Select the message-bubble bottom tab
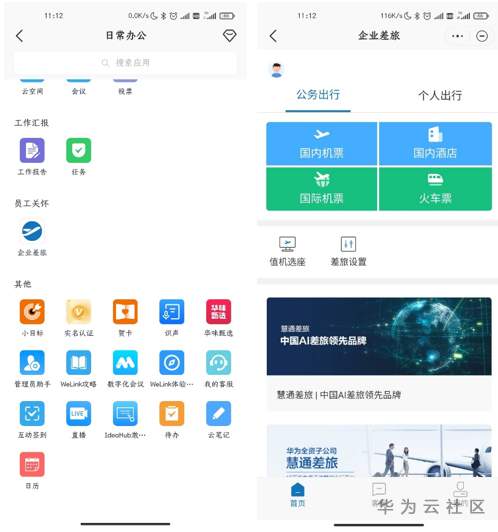This screenshot has height=532, width=498. [379, 494]
